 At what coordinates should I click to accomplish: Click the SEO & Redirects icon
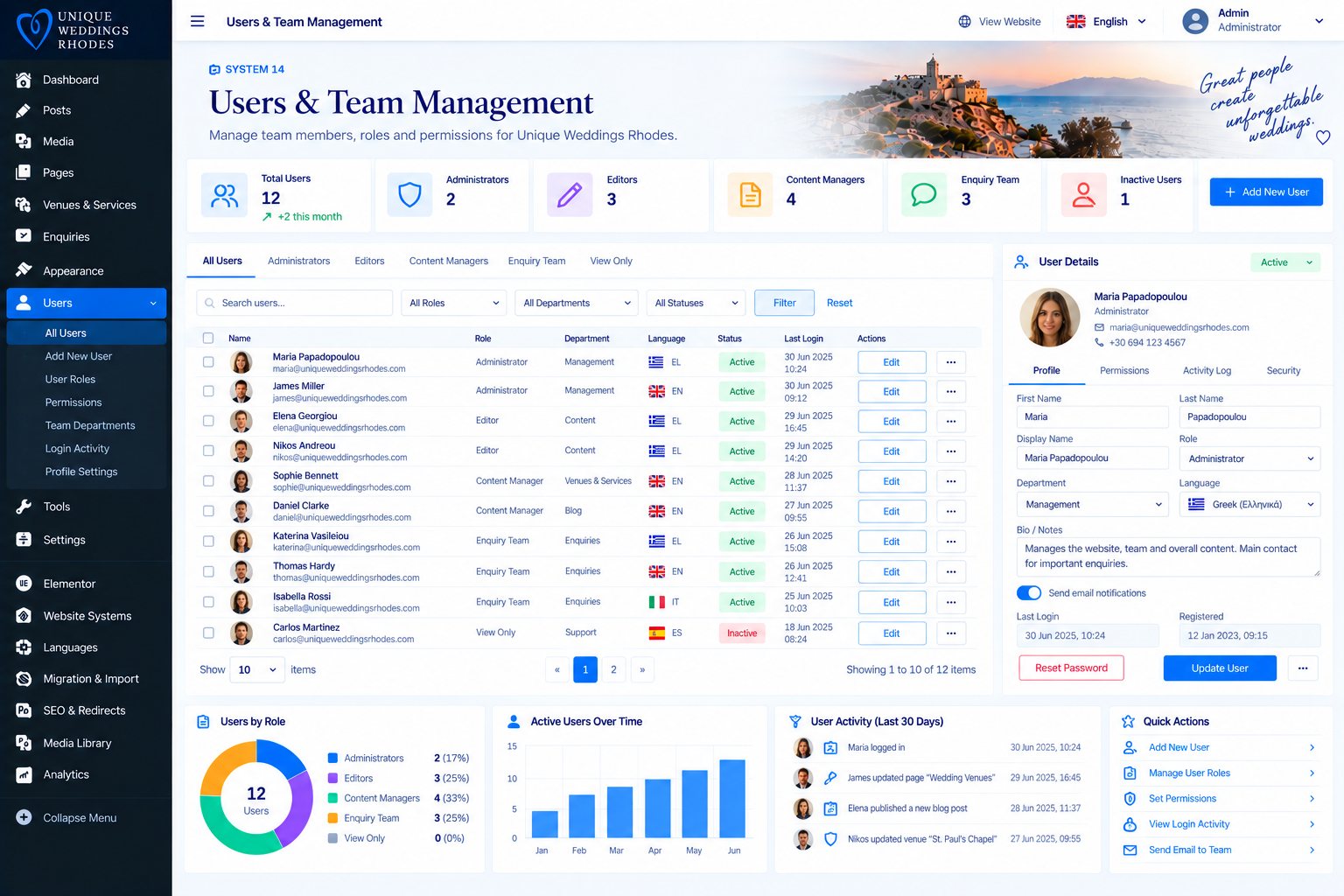point(24,710)
